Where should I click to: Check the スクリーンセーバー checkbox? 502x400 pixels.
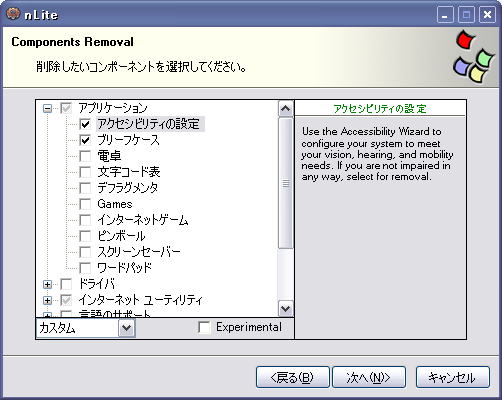(x=85, y=252)
